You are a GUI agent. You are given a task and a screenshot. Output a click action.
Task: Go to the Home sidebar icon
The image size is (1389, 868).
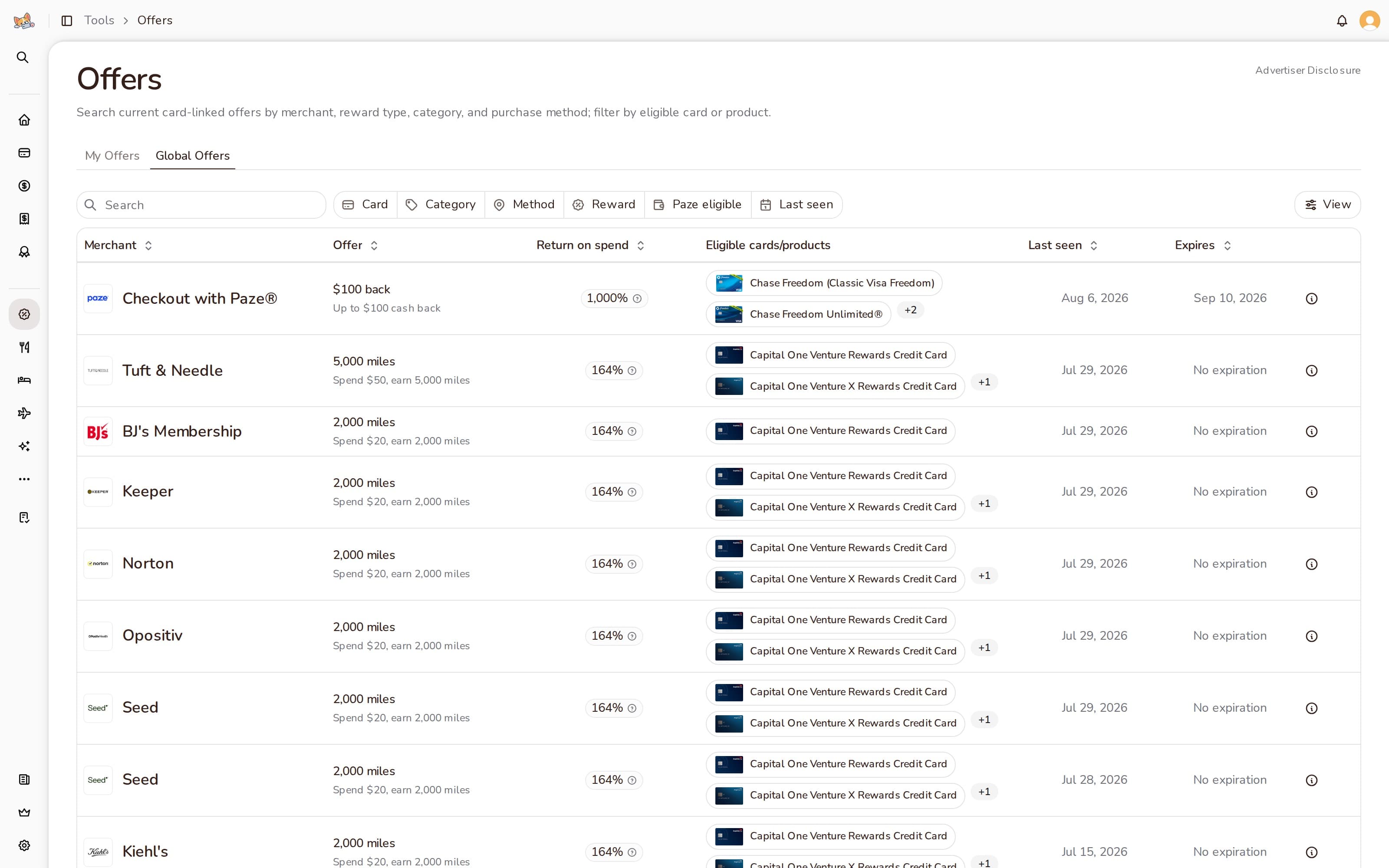click(24, 120)
